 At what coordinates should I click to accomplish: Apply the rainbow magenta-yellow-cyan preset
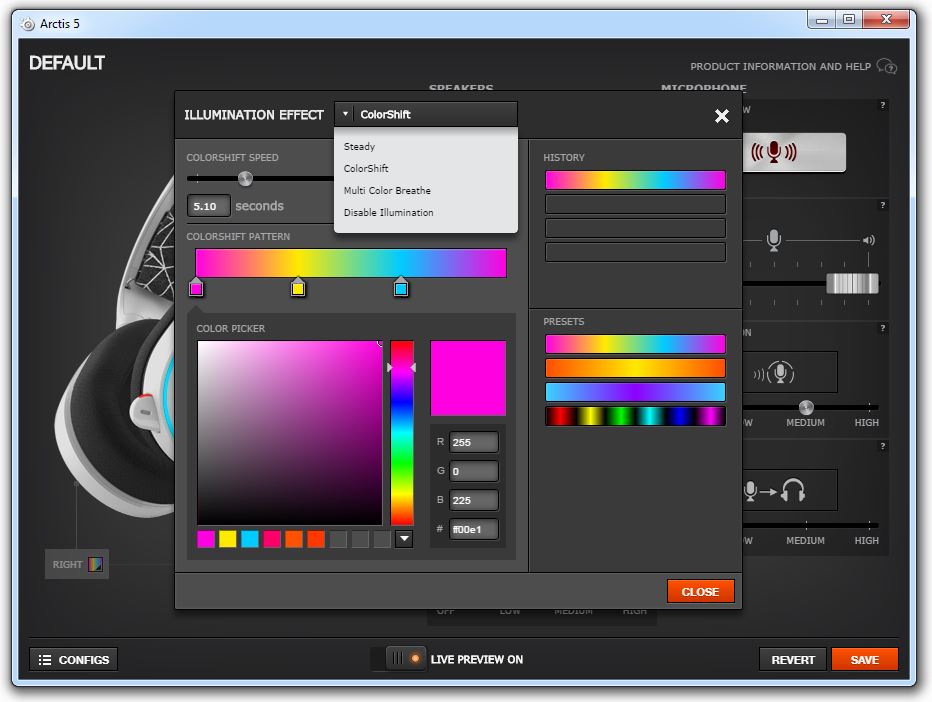(635, 344)
